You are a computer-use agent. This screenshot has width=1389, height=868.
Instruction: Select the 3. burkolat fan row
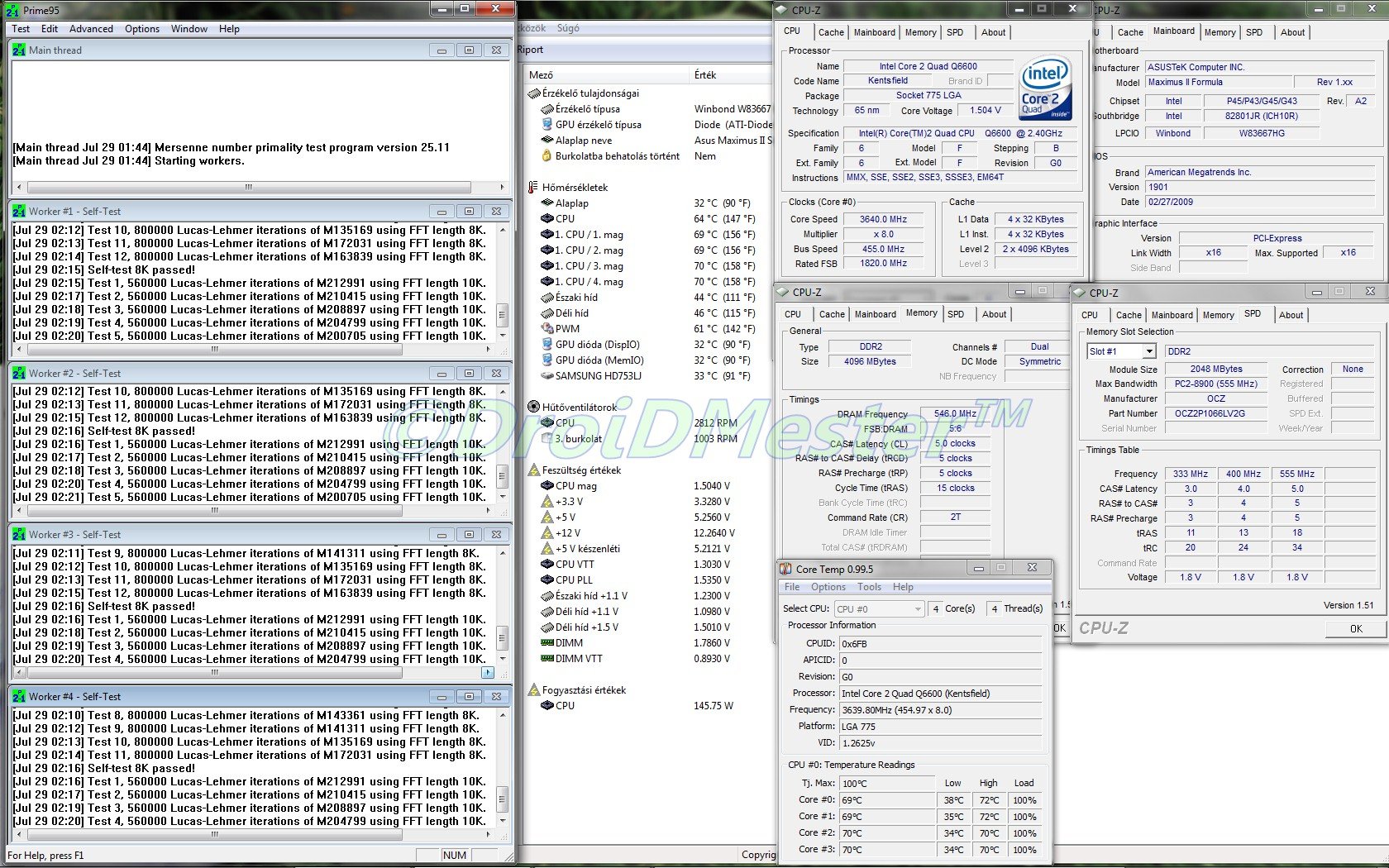coord(649,439)
